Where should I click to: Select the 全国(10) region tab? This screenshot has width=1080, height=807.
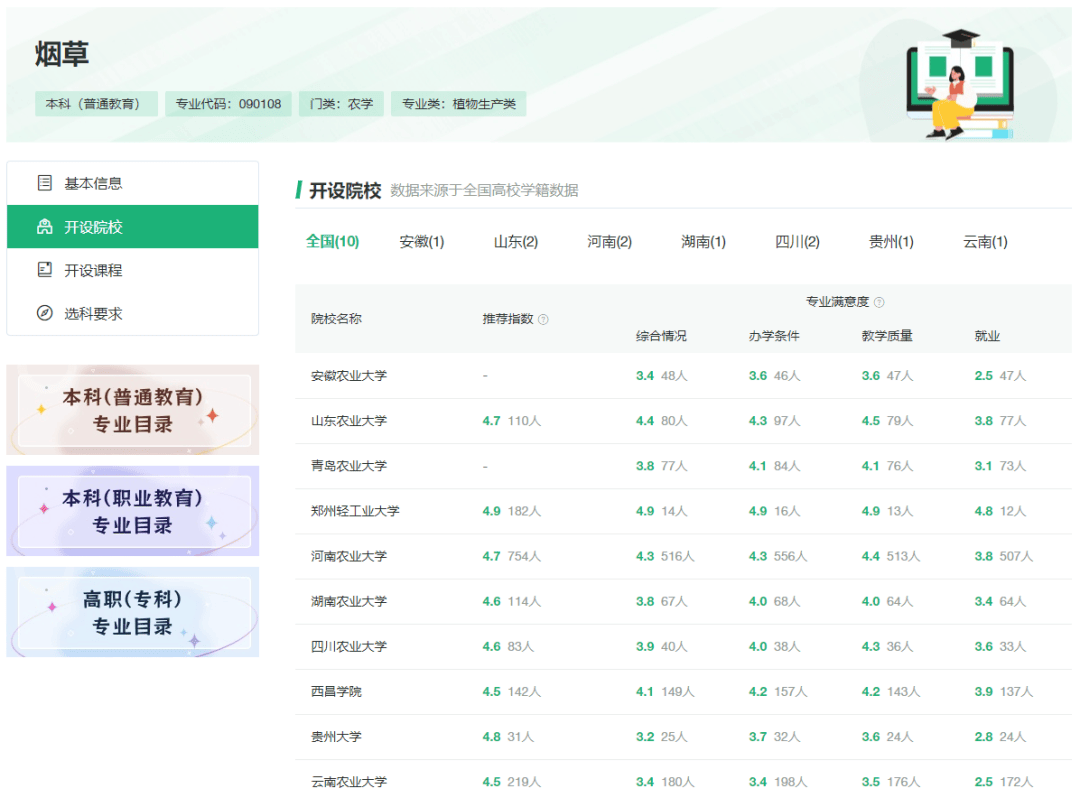click(332, 241)
